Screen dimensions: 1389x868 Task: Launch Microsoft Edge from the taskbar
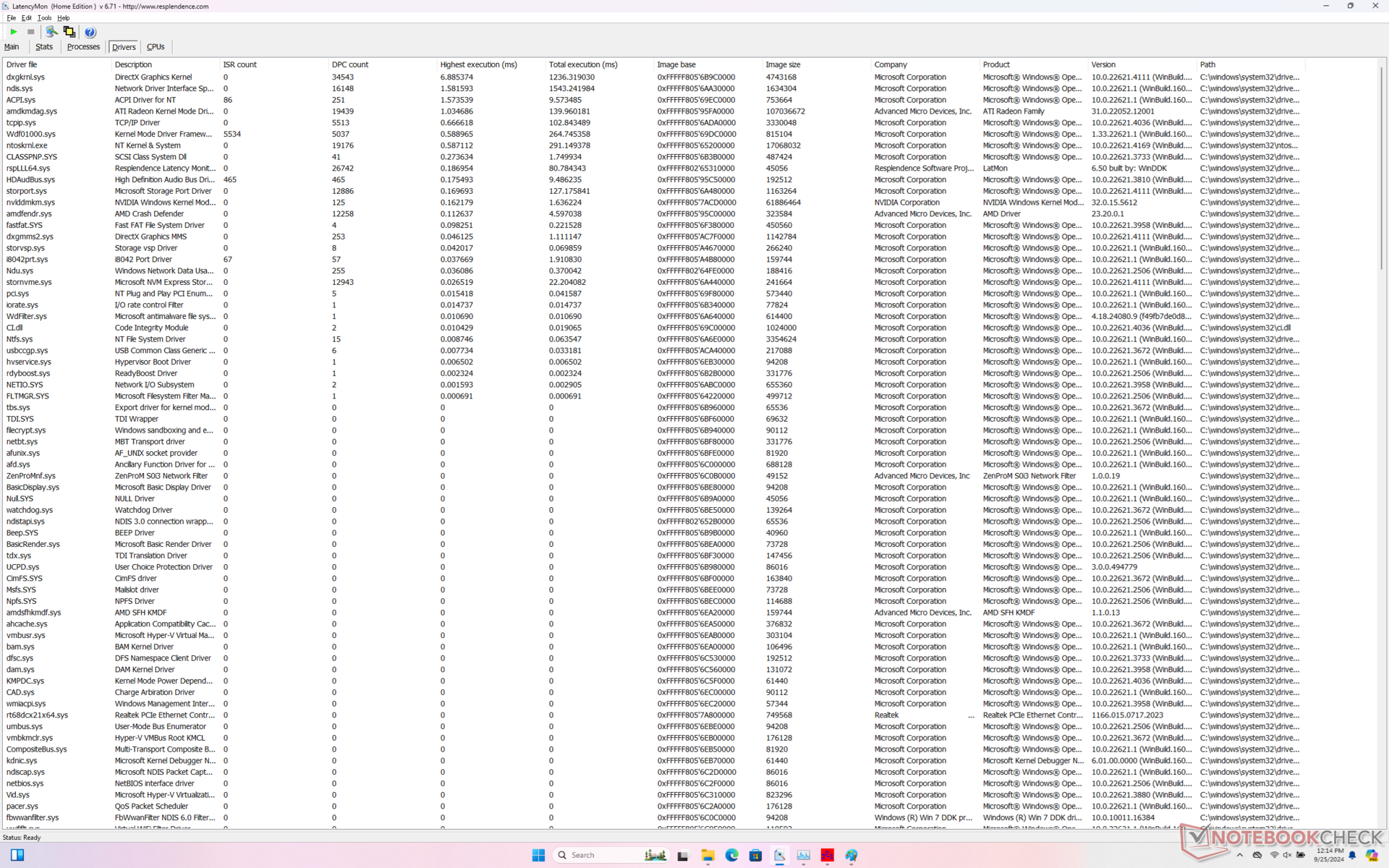point(731,855)
